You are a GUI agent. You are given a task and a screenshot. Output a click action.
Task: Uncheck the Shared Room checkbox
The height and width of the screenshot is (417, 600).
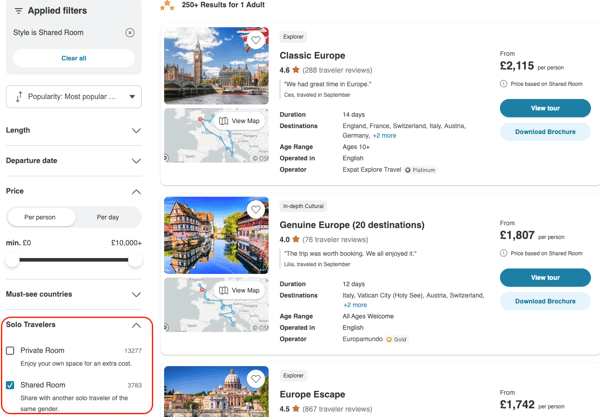11,385
